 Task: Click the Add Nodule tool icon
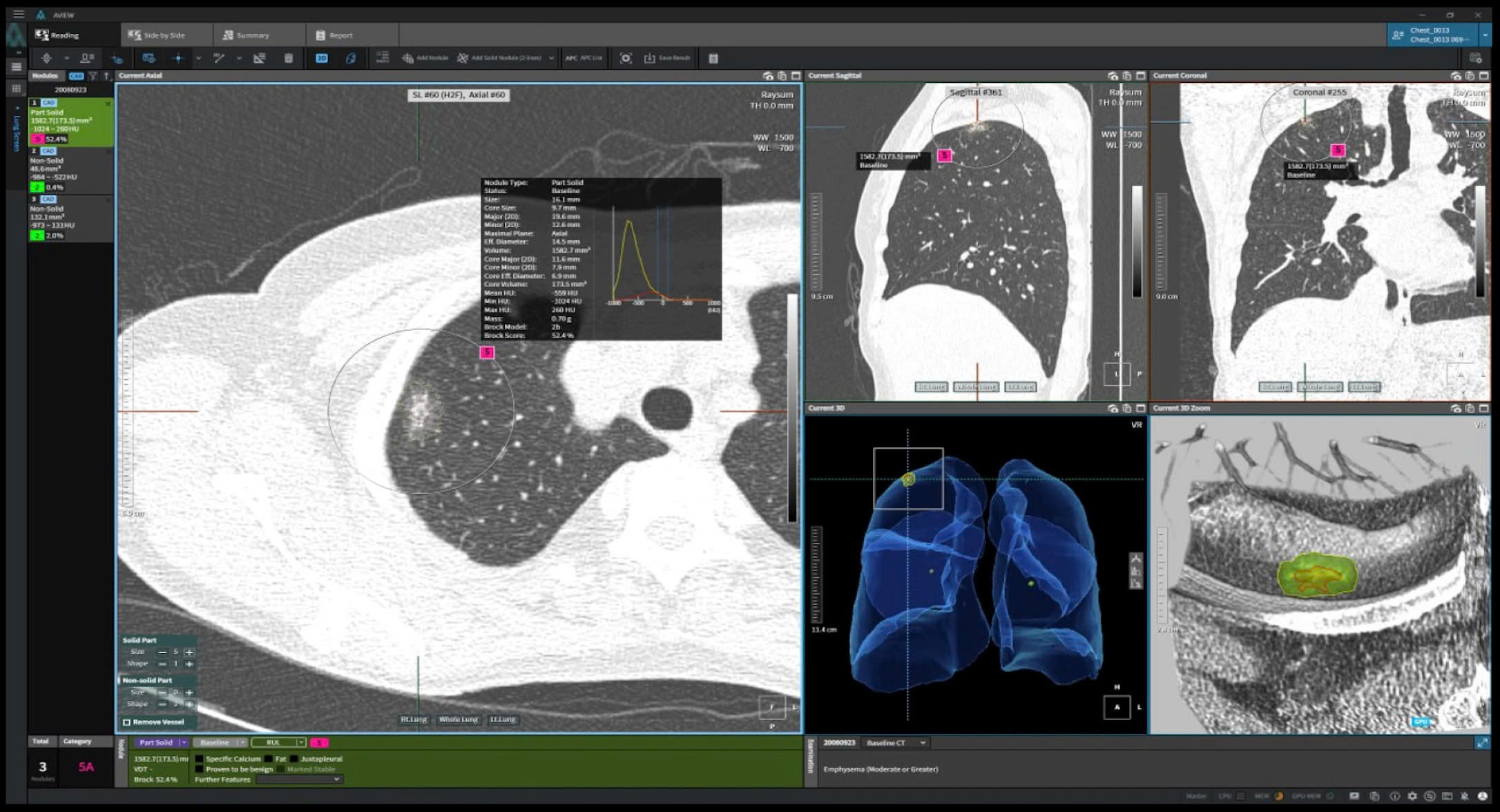click(x=408, y=58)
